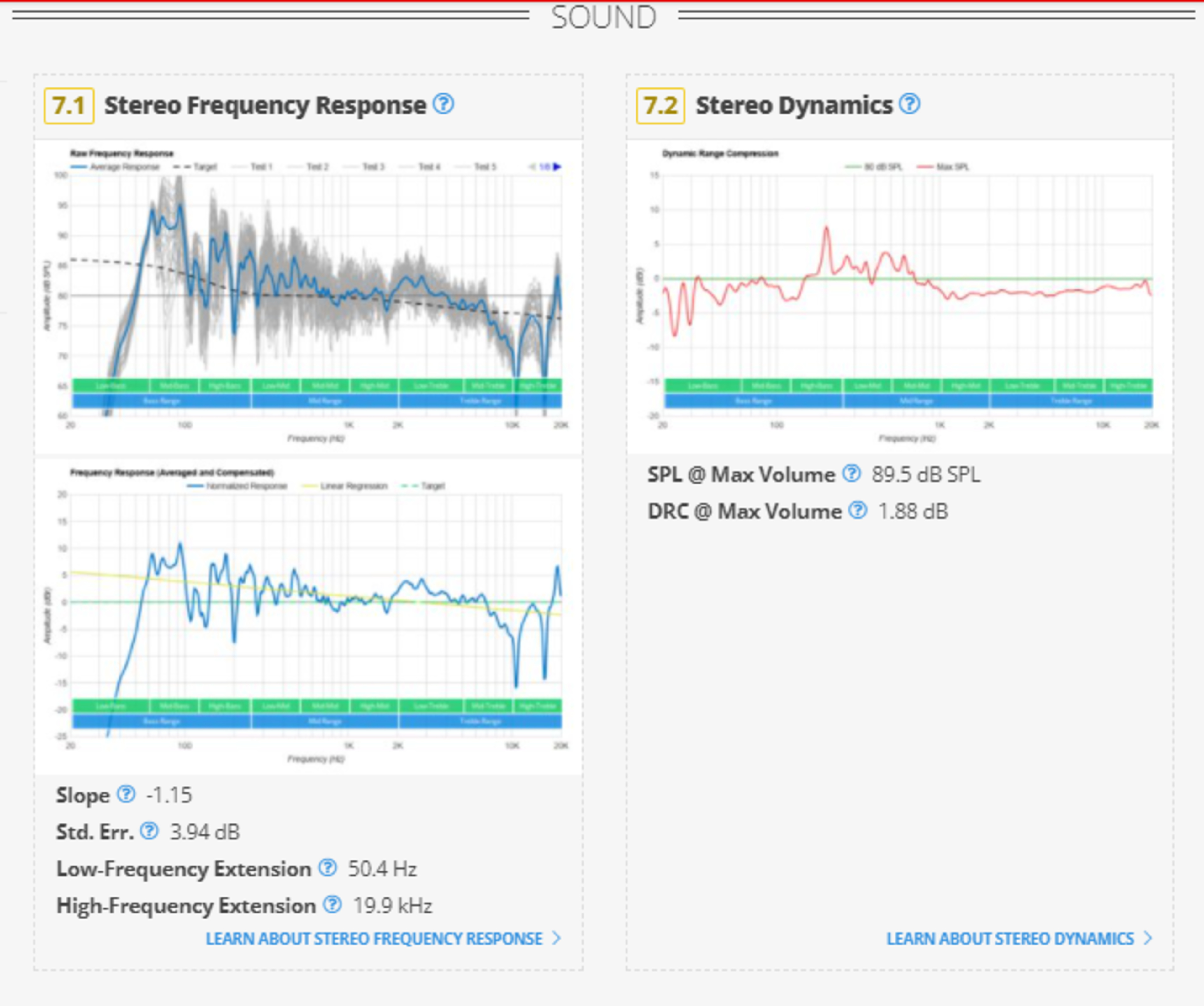Open help icon beside Stereo Frequency Response
The height and width of the screenshot is (1006, 1204).
click(443, 104)
